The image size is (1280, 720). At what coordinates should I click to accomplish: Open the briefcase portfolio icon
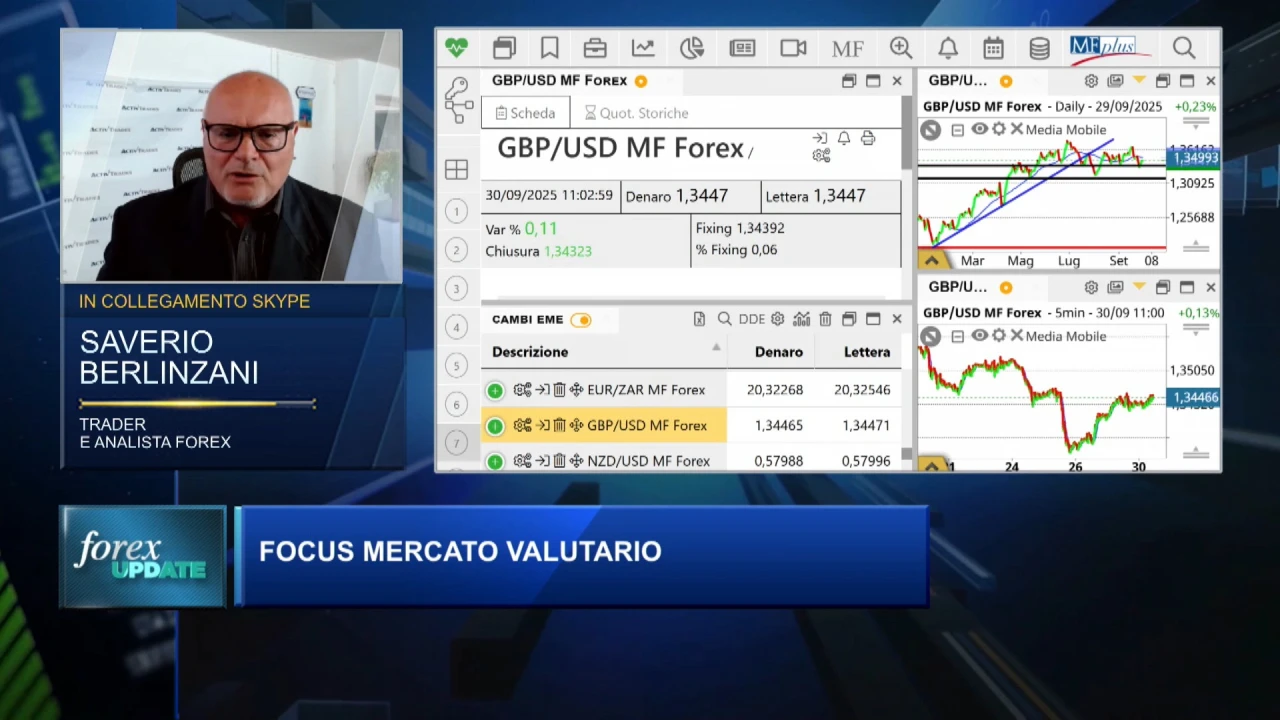click(595, 48)
